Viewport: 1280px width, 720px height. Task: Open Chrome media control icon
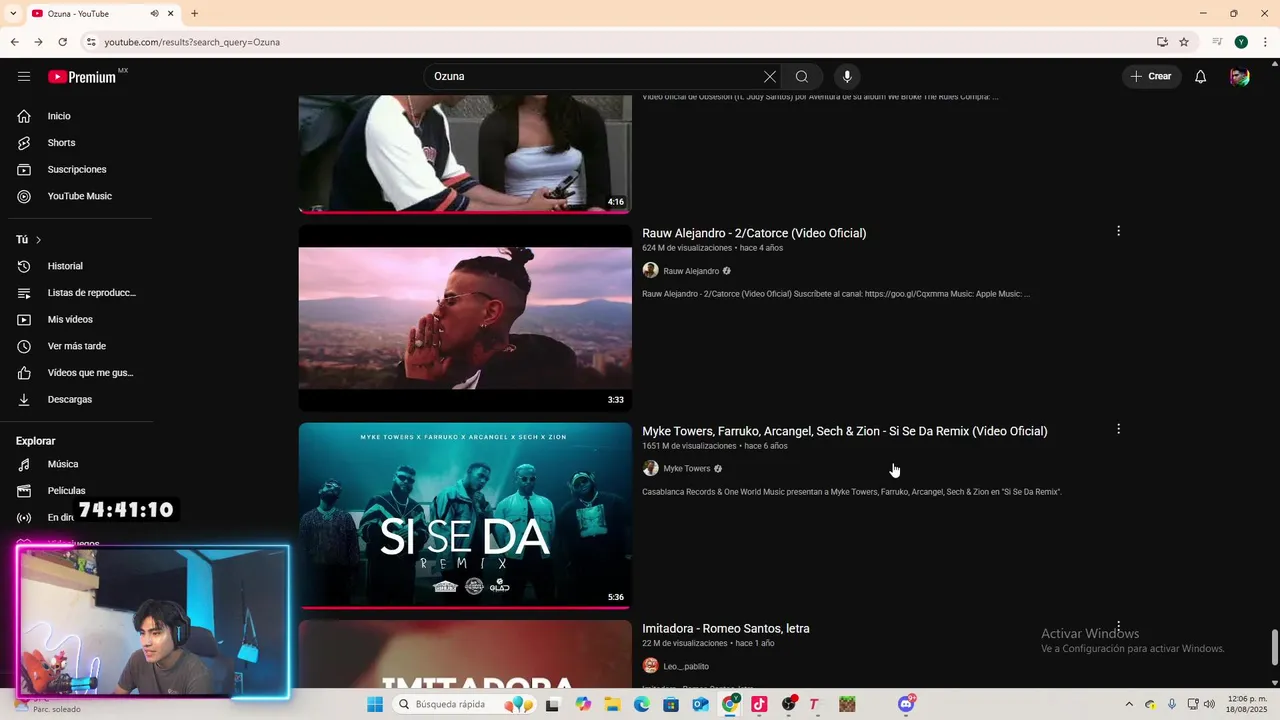(x=1217, y=42)
